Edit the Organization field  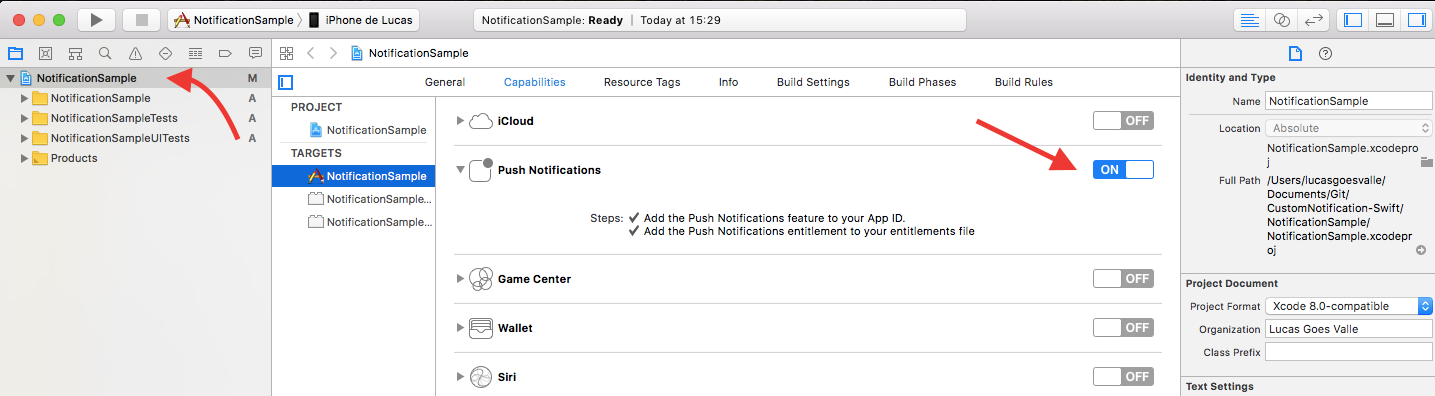pyautogui.click(x=1349, y=329)
